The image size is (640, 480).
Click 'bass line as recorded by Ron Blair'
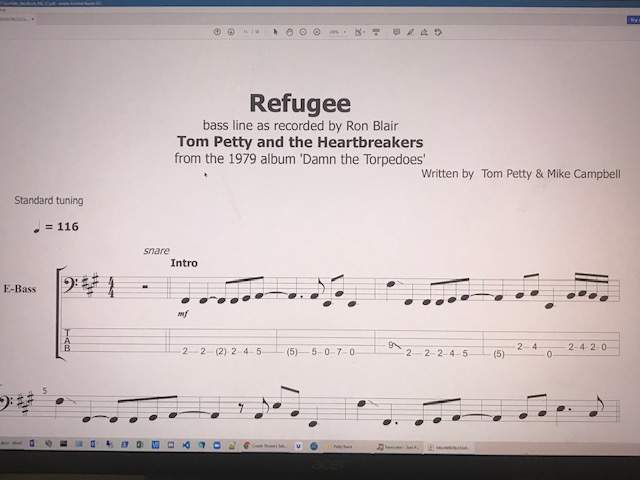point(300,125)
